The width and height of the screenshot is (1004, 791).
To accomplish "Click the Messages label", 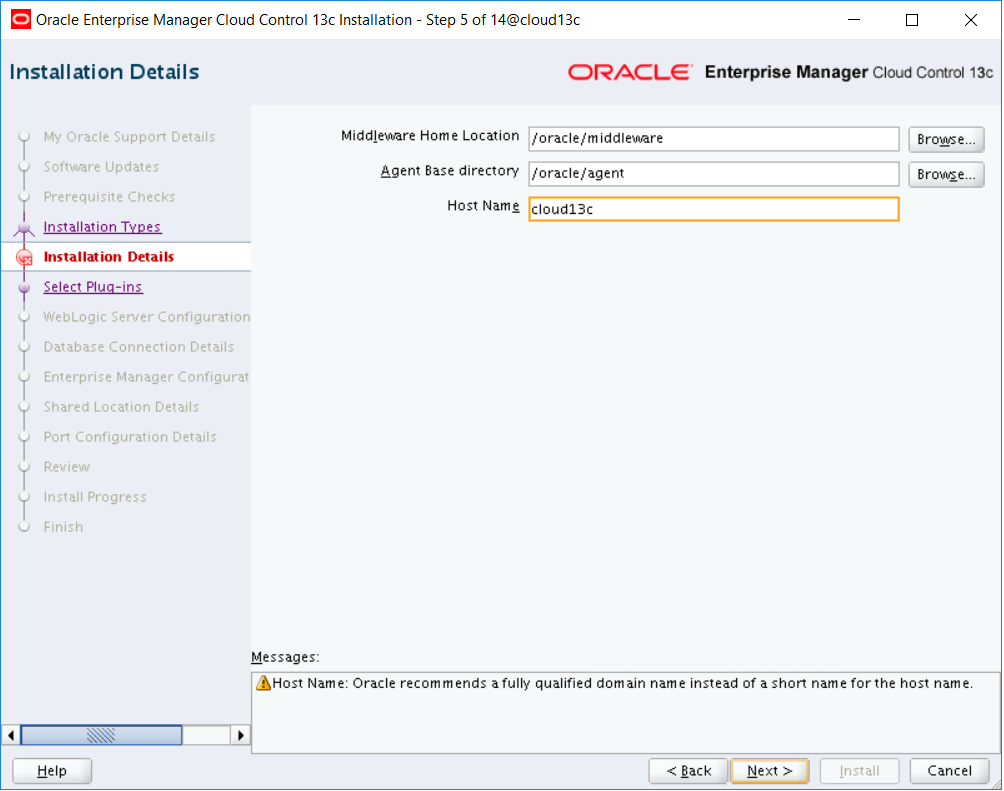I will coord(285,657).
